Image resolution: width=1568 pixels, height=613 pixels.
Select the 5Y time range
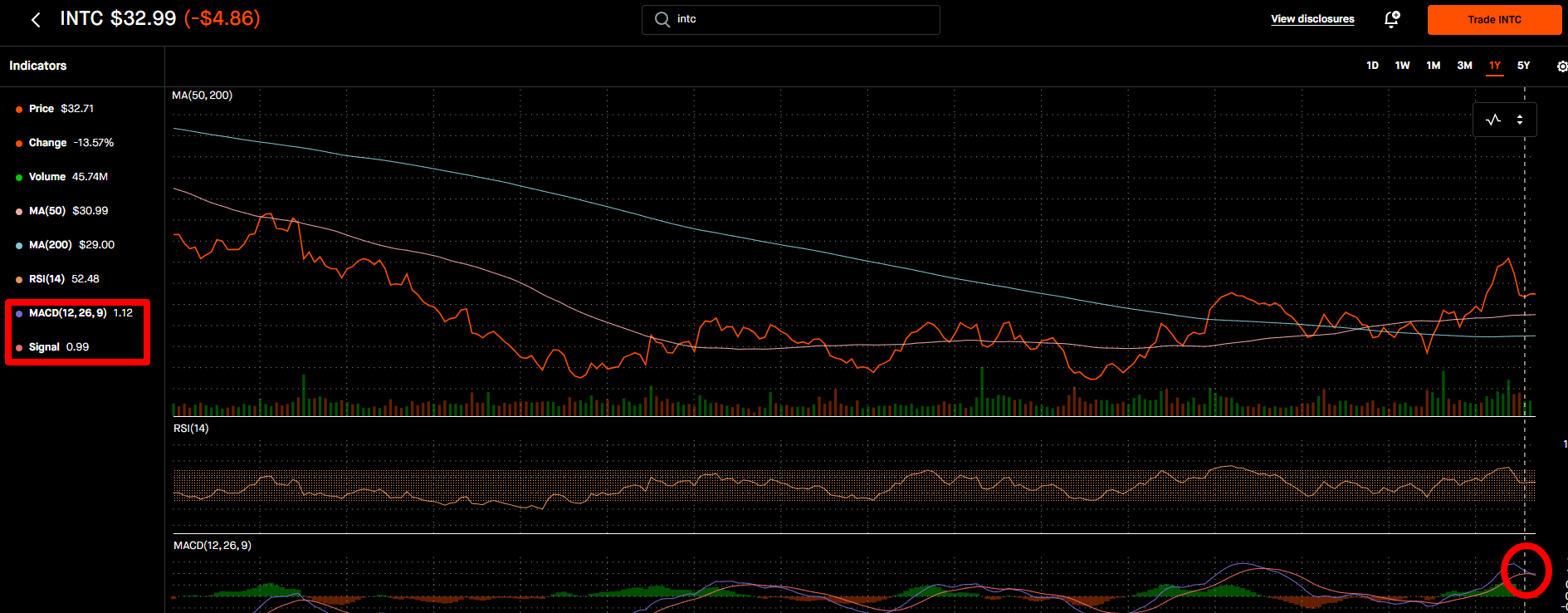point(1524,66)
